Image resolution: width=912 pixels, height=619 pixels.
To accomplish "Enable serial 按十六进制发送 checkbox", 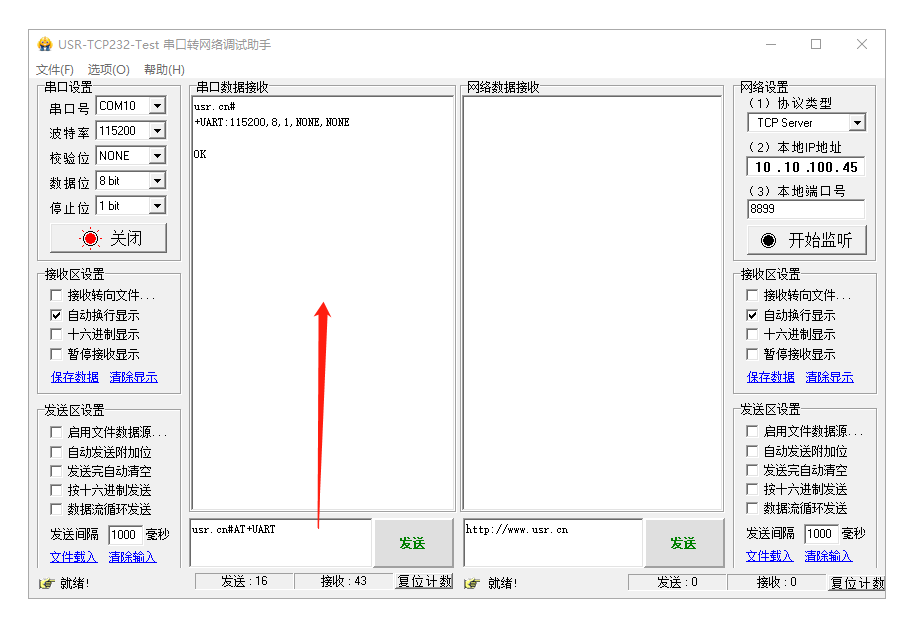I will tap(56, 490).
